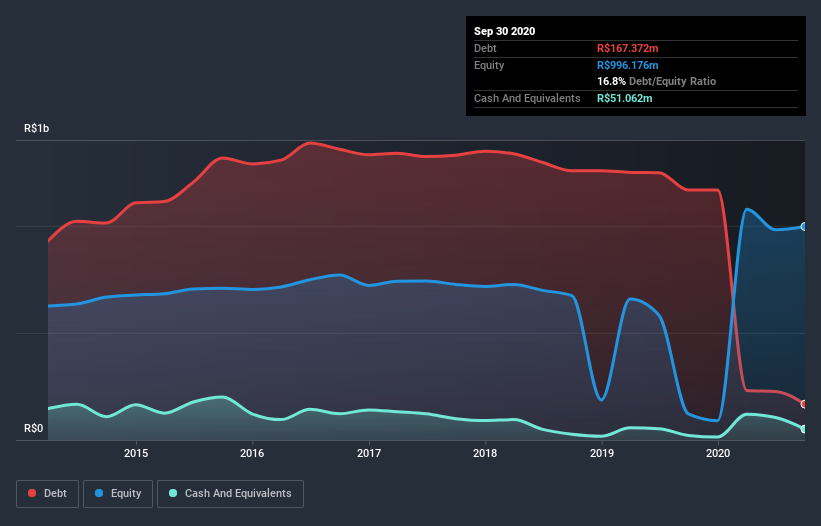The height and width of the screenshot is (526, 821).
Task: Click the 16.8% Debt/Equity Ratio text
Action: click(657, 81)
